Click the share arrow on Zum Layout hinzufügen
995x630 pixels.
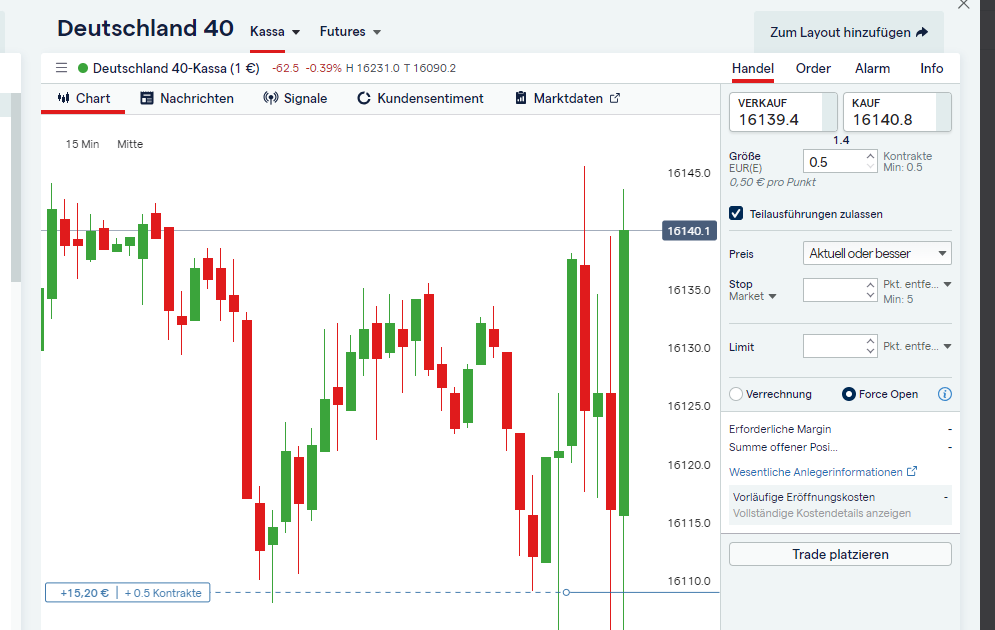point(922,32)
